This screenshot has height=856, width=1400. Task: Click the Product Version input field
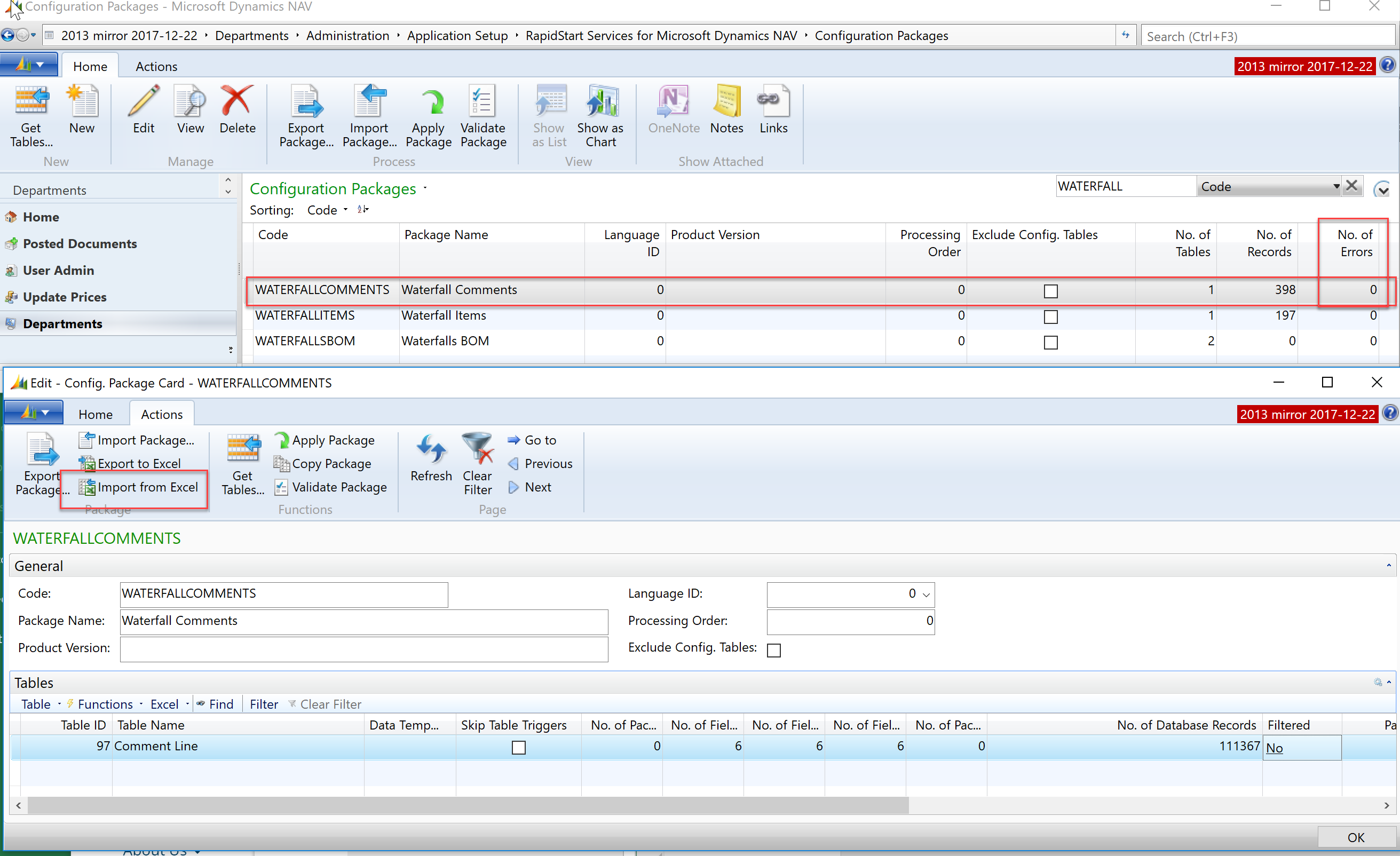pyautogui.click(x=363, y=649)
